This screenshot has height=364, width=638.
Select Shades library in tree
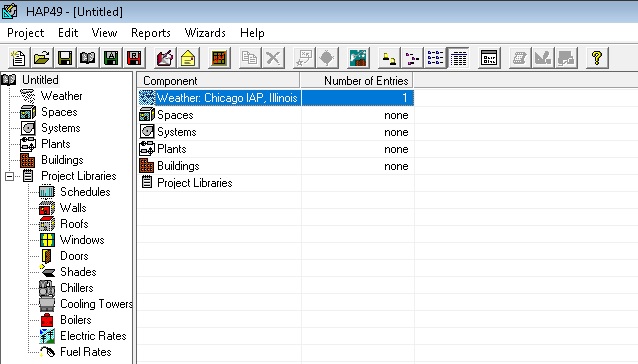(78, 272)
